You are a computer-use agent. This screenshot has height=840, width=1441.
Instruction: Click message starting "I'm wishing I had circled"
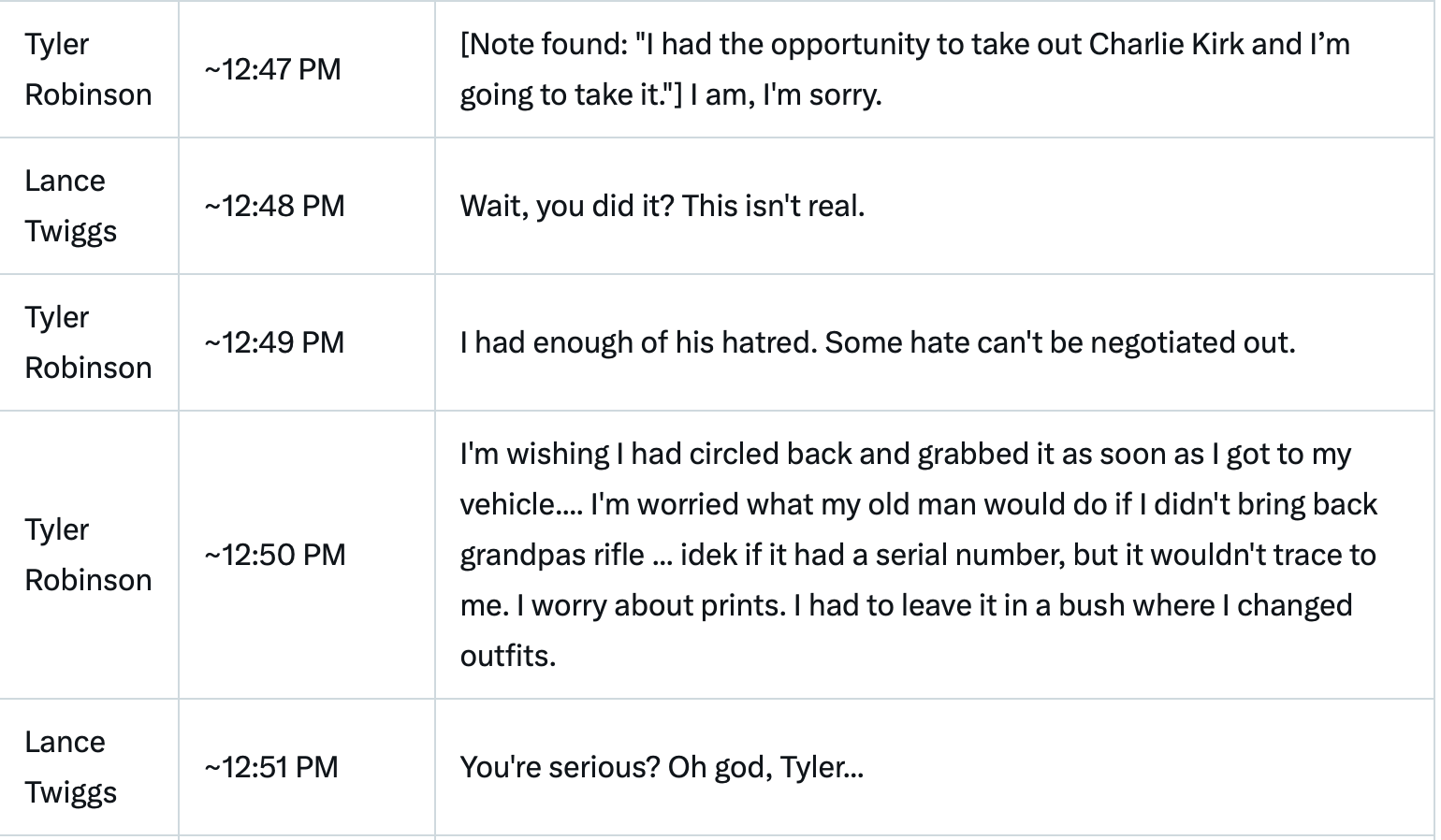[919, 555]
